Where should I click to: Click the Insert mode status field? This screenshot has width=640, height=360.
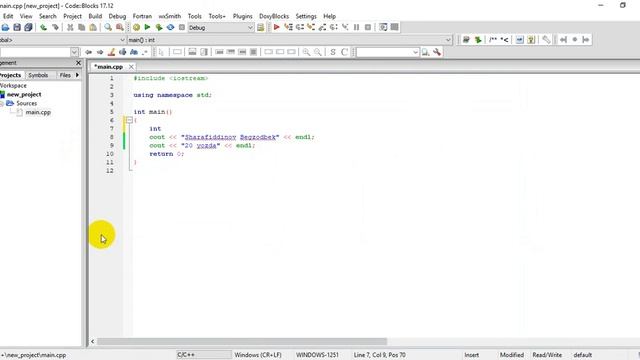pos(471,355)
